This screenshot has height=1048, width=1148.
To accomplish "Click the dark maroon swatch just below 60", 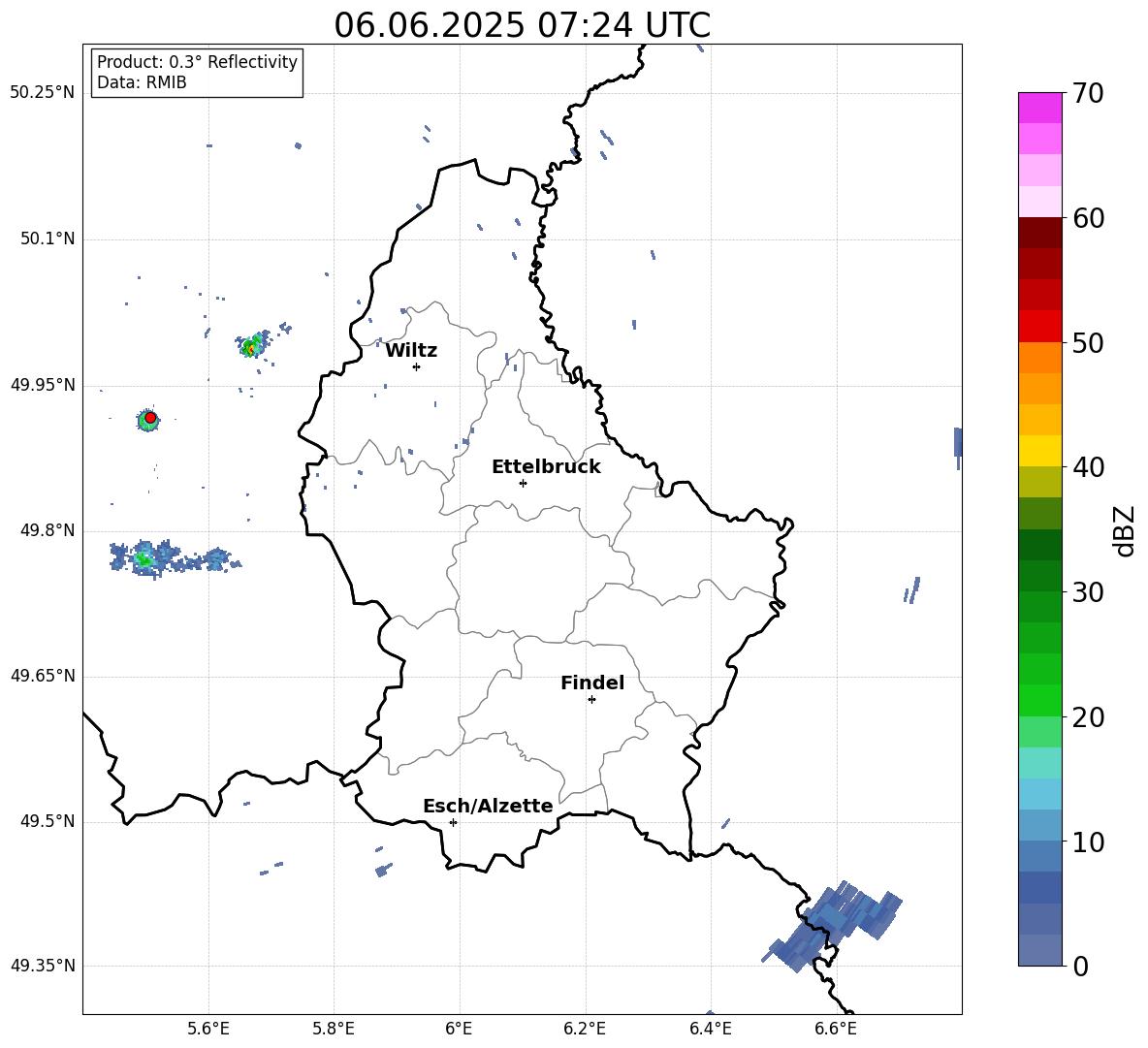I will coord(1039,233).
